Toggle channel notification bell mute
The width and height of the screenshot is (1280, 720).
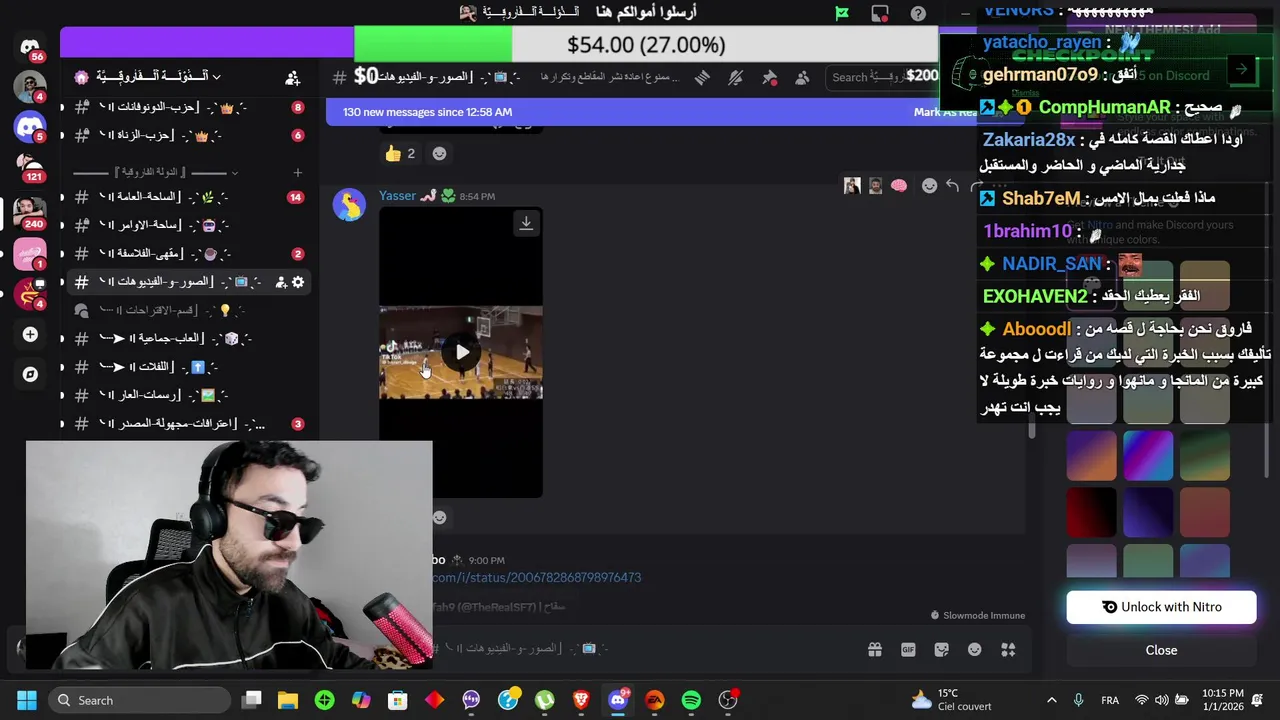tap(736, 77)
